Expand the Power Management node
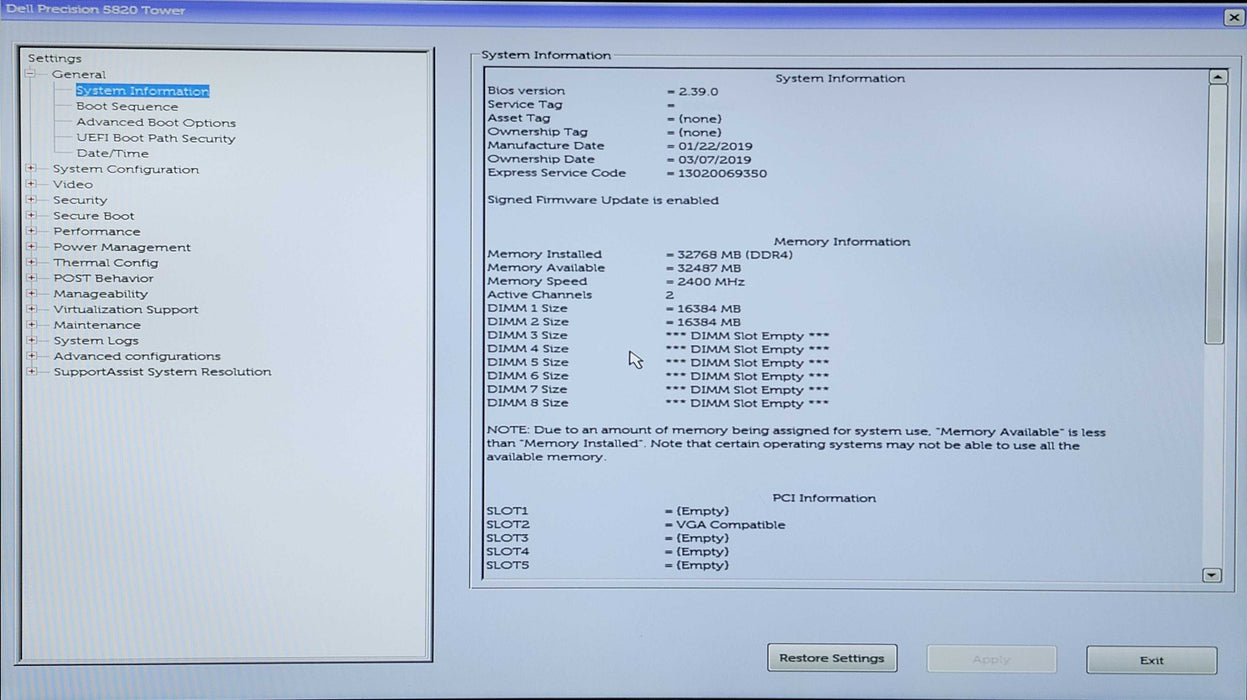Image resolution: width=1247 pixels, height=700 pixels. 31,247
